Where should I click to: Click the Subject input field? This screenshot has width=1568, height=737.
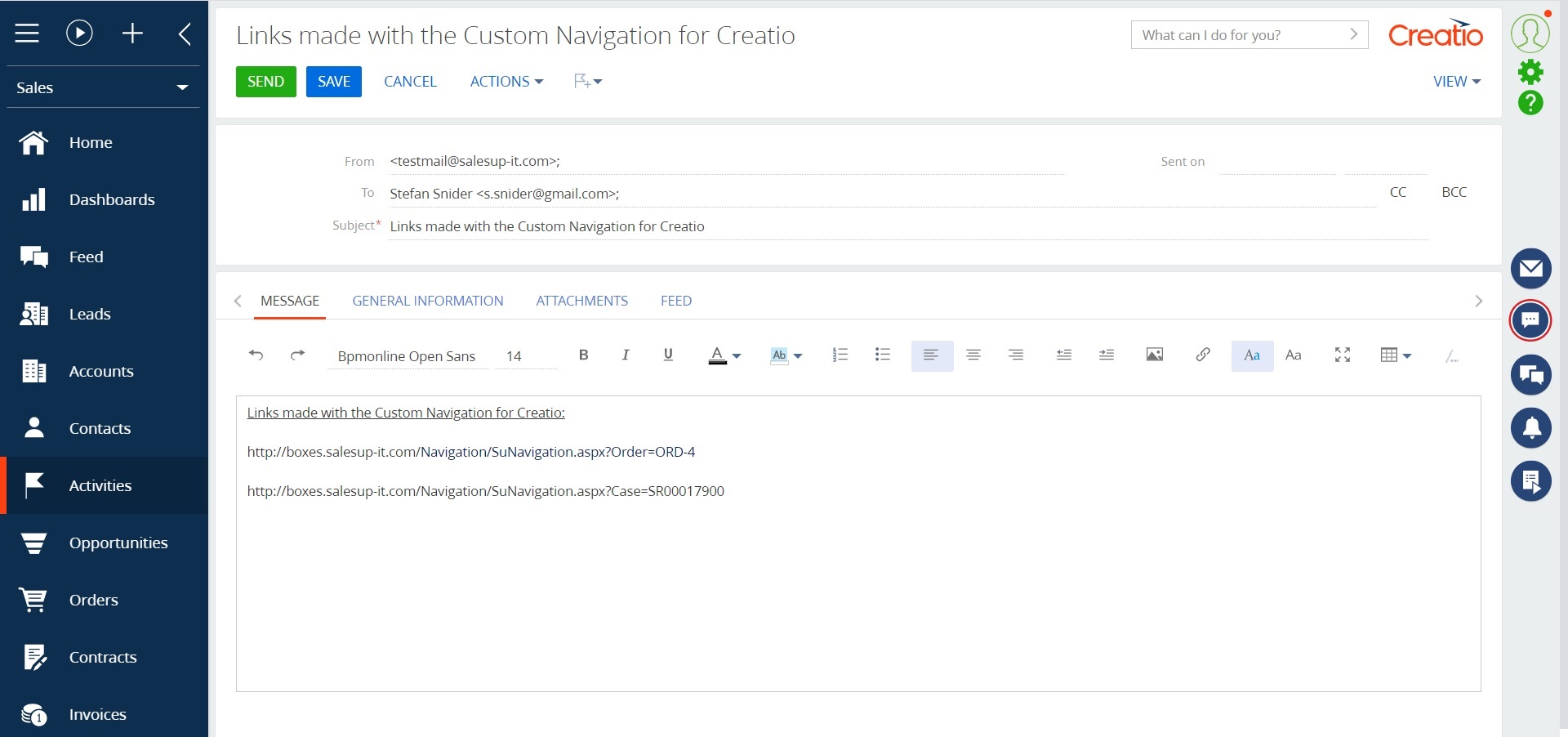click(909, 226)
